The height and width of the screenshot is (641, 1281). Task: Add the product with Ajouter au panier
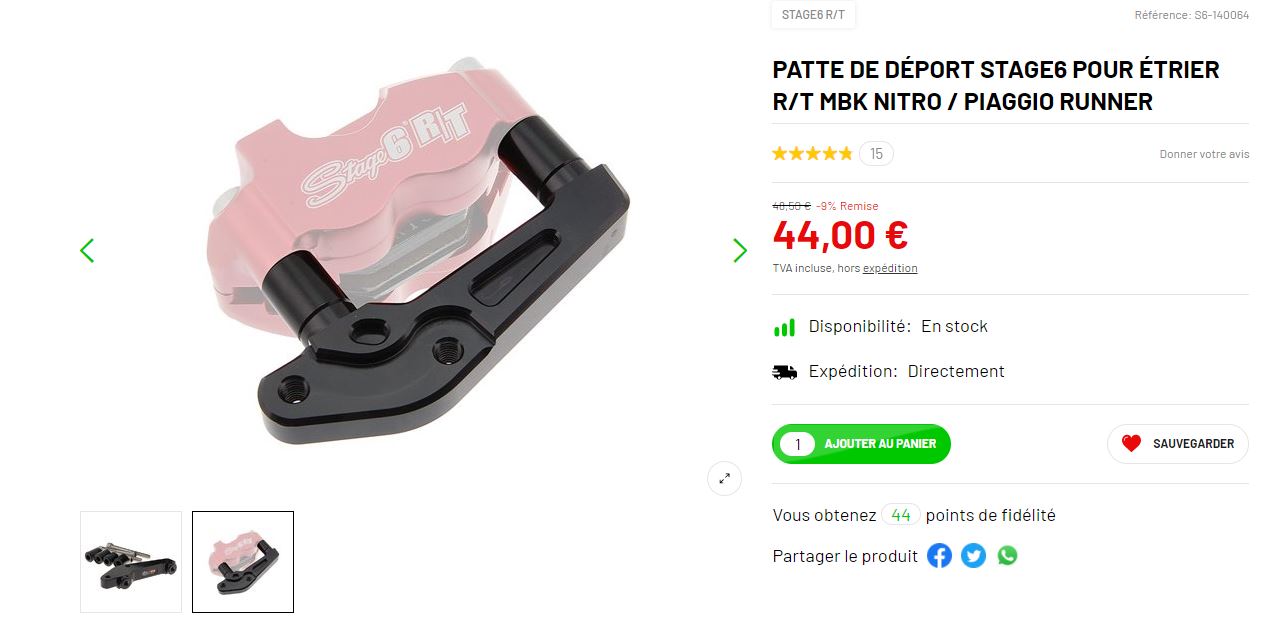click(x=880, y=444)
